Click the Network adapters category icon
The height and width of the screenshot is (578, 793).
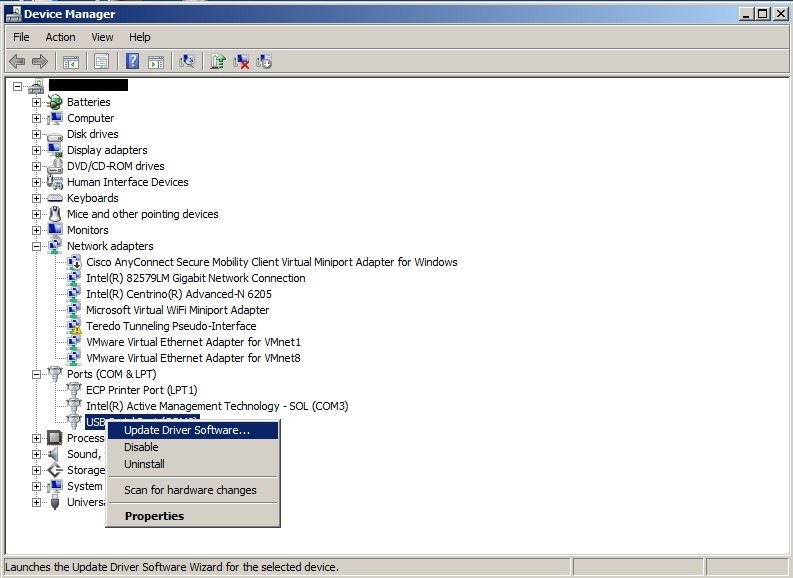click(x=55, y=246)
